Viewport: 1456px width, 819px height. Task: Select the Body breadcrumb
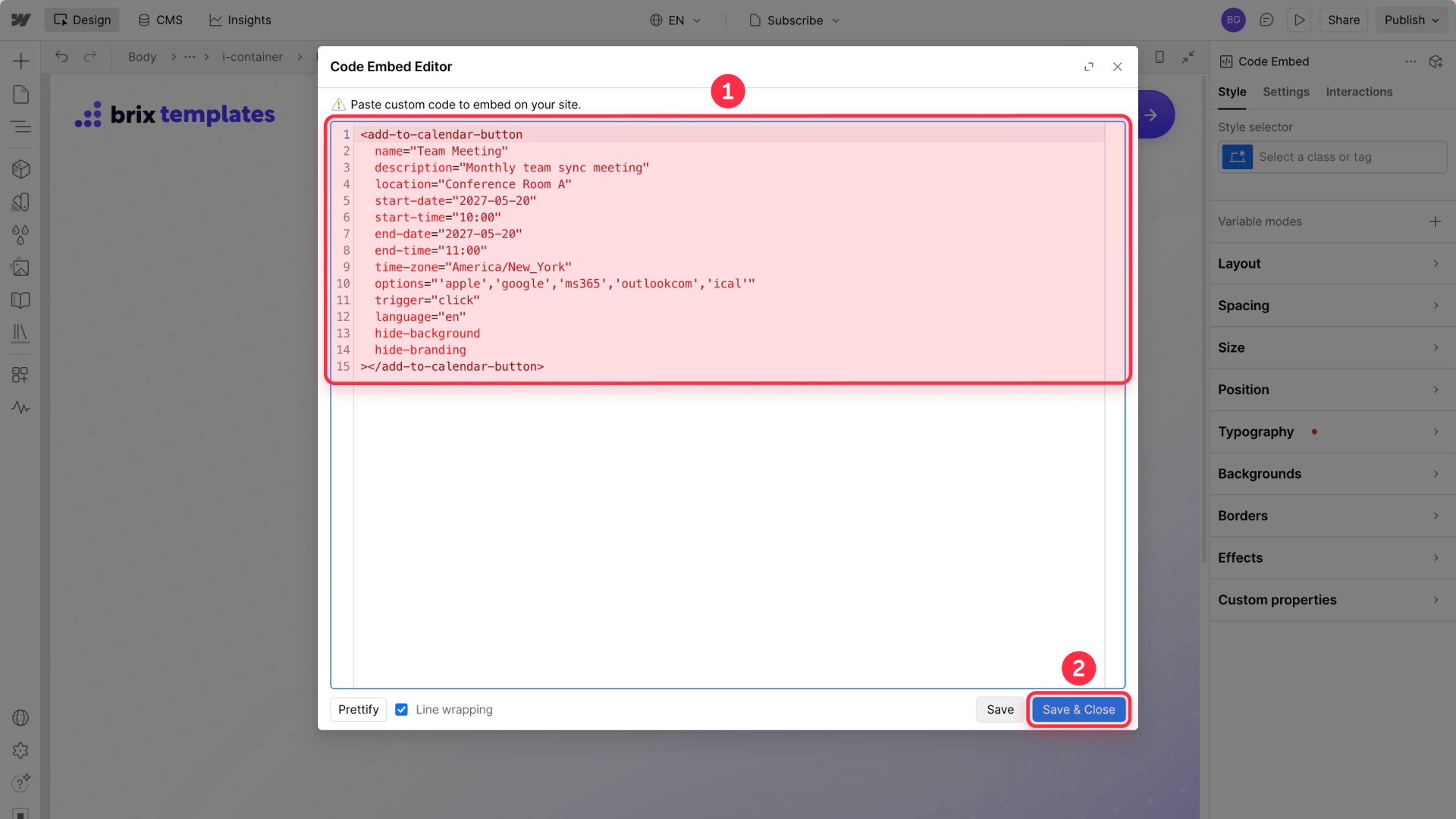click(x=142, y=57)
